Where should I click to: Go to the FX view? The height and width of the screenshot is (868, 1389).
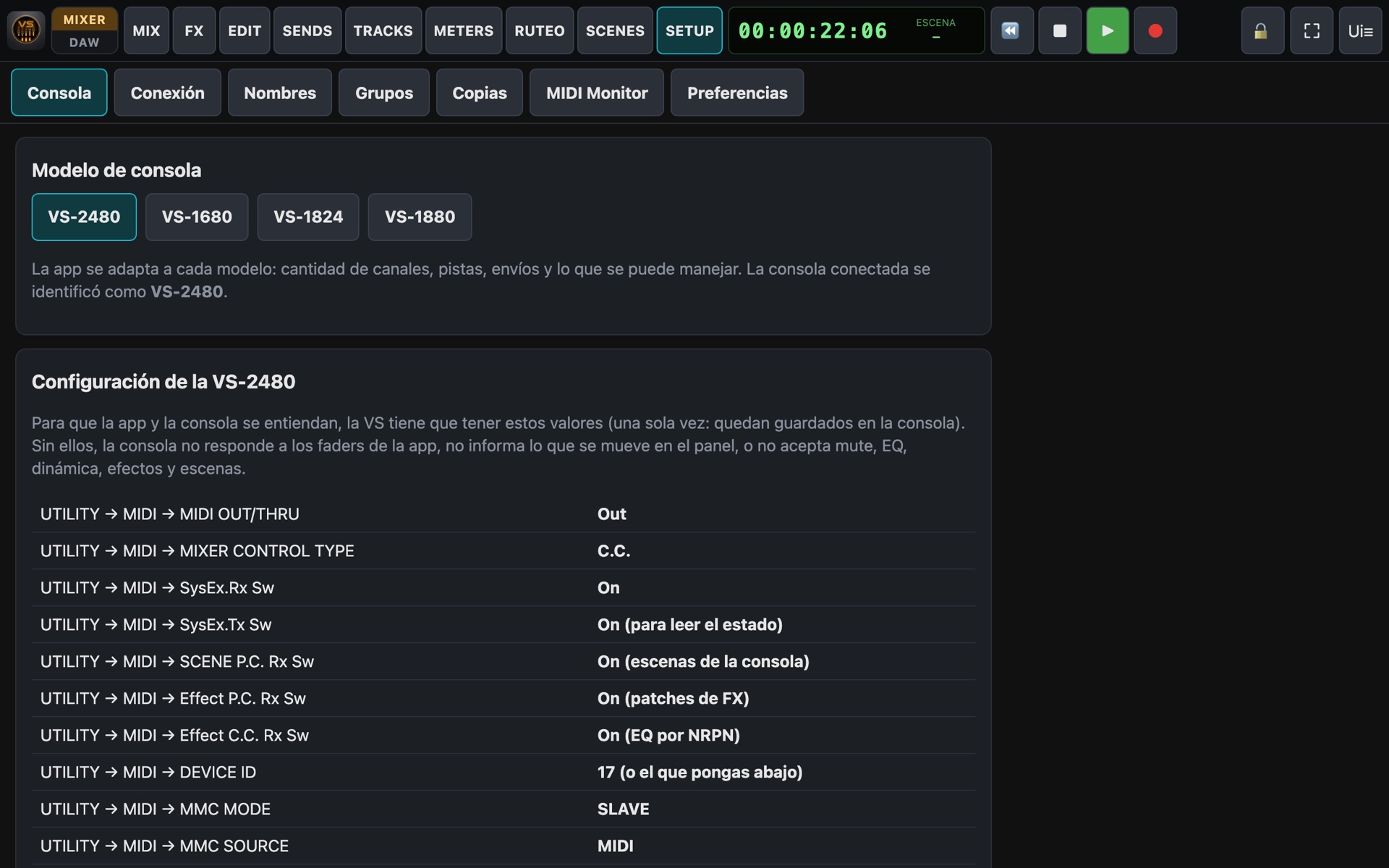194,30
